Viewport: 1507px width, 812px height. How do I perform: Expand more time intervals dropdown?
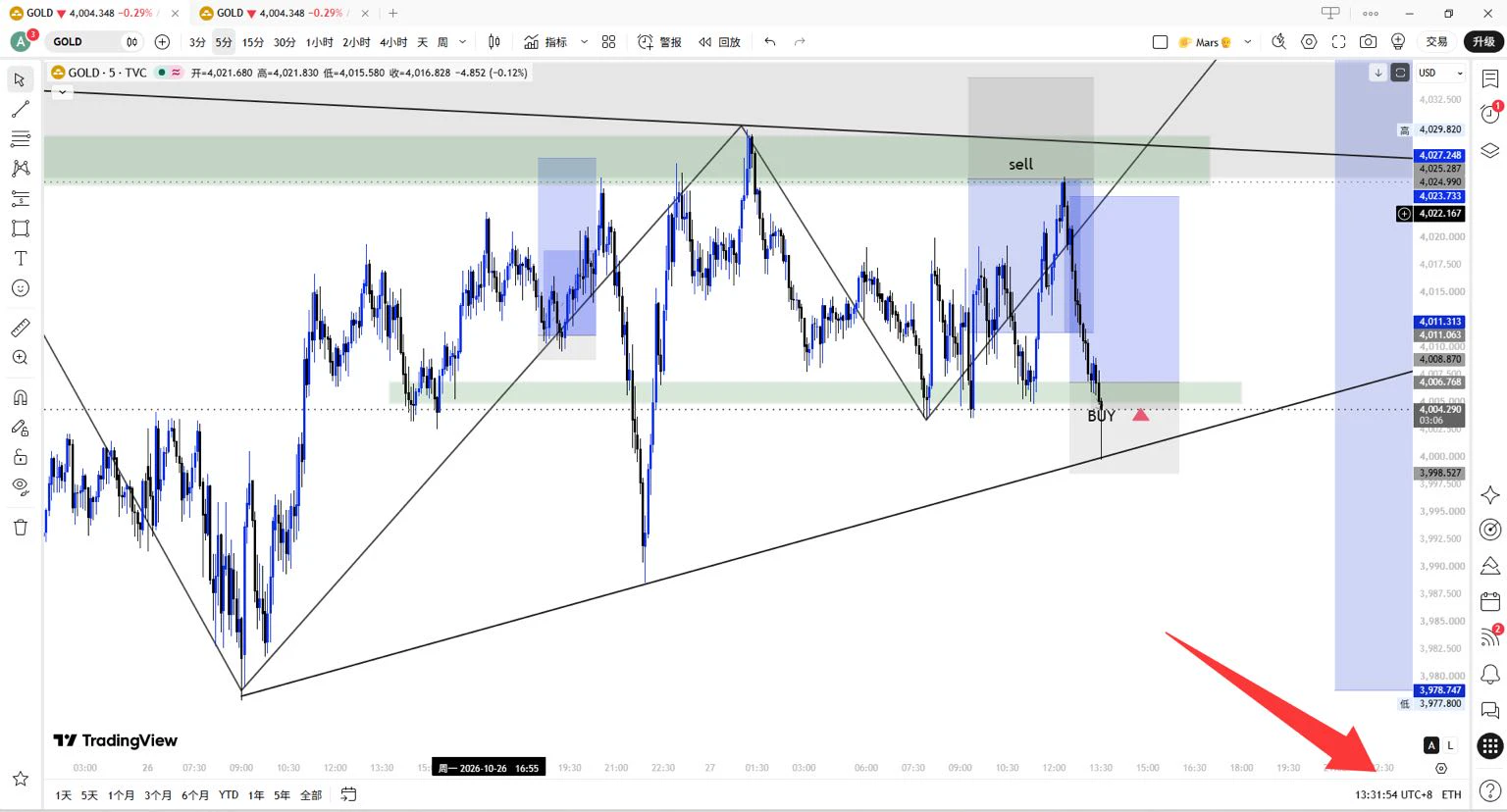[x=462, y=42]
